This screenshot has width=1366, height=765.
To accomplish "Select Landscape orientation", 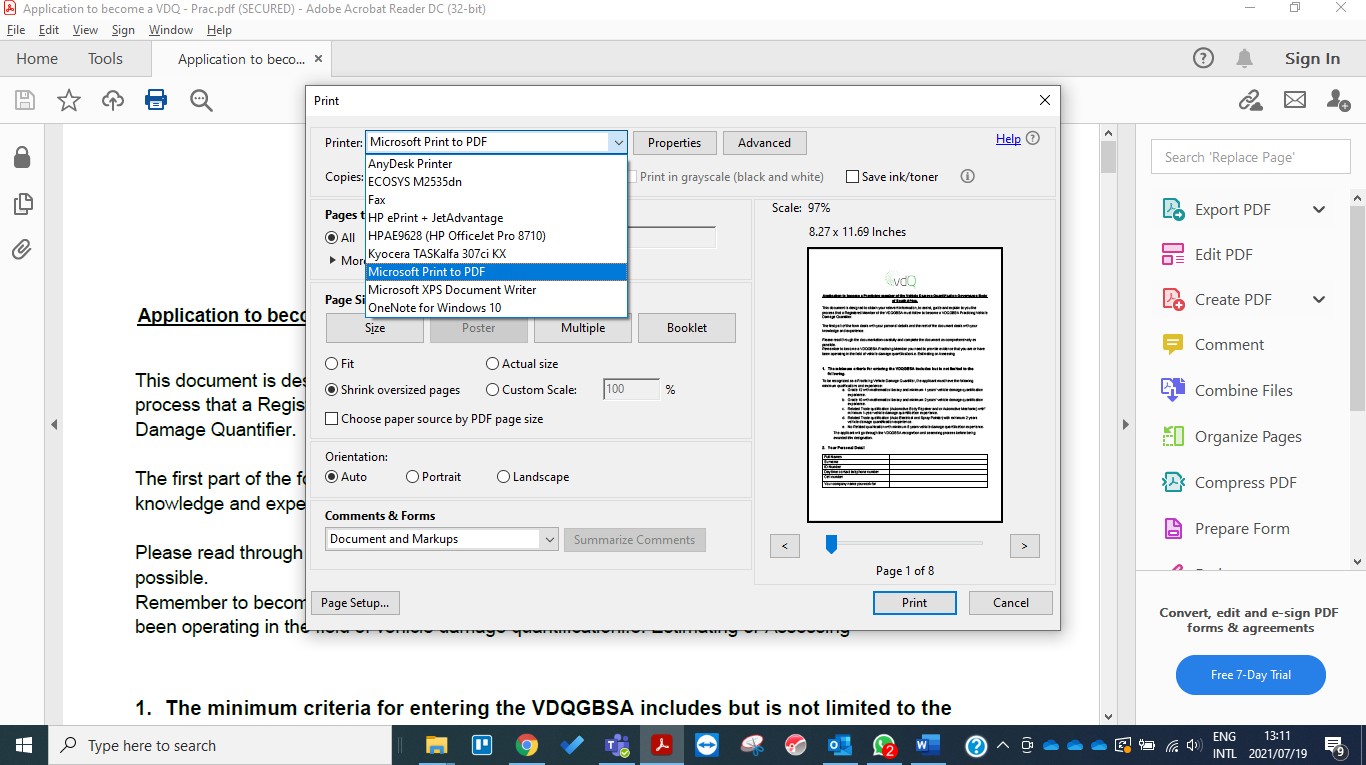I will (503, 477).
